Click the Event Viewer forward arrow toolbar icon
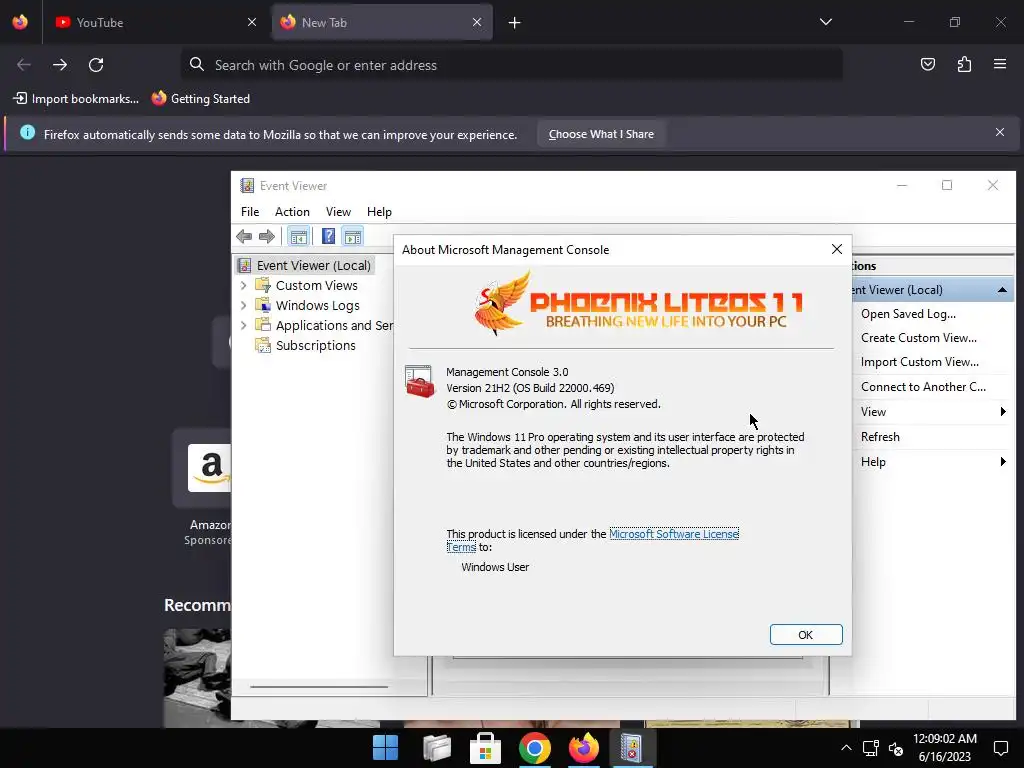Image resolution: width=1024 pixels, height=768 pixels. click(266, 236)
